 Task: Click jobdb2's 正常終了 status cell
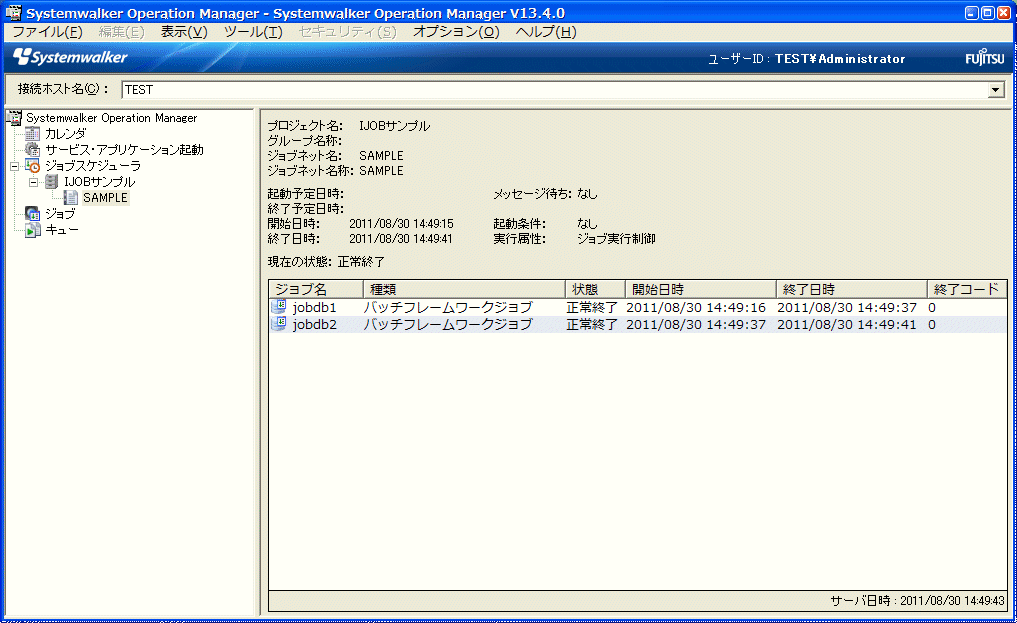tap(592, 325)
